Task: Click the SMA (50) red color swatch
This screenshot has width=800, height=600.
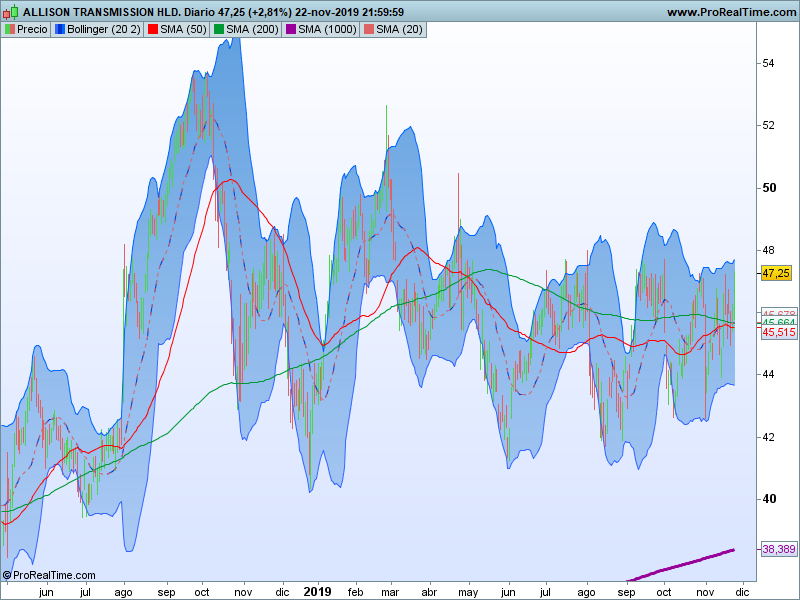Action: (x=153, y=30)
